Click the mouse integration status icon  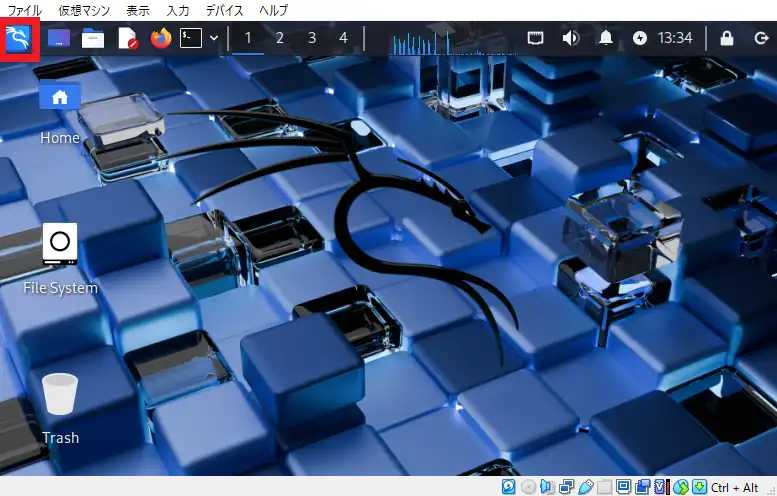[680, 487]
